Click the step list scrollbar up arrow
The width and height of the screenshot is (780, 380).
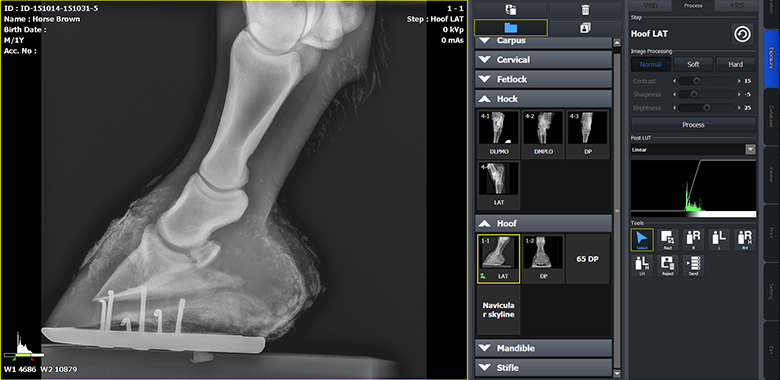617,43
